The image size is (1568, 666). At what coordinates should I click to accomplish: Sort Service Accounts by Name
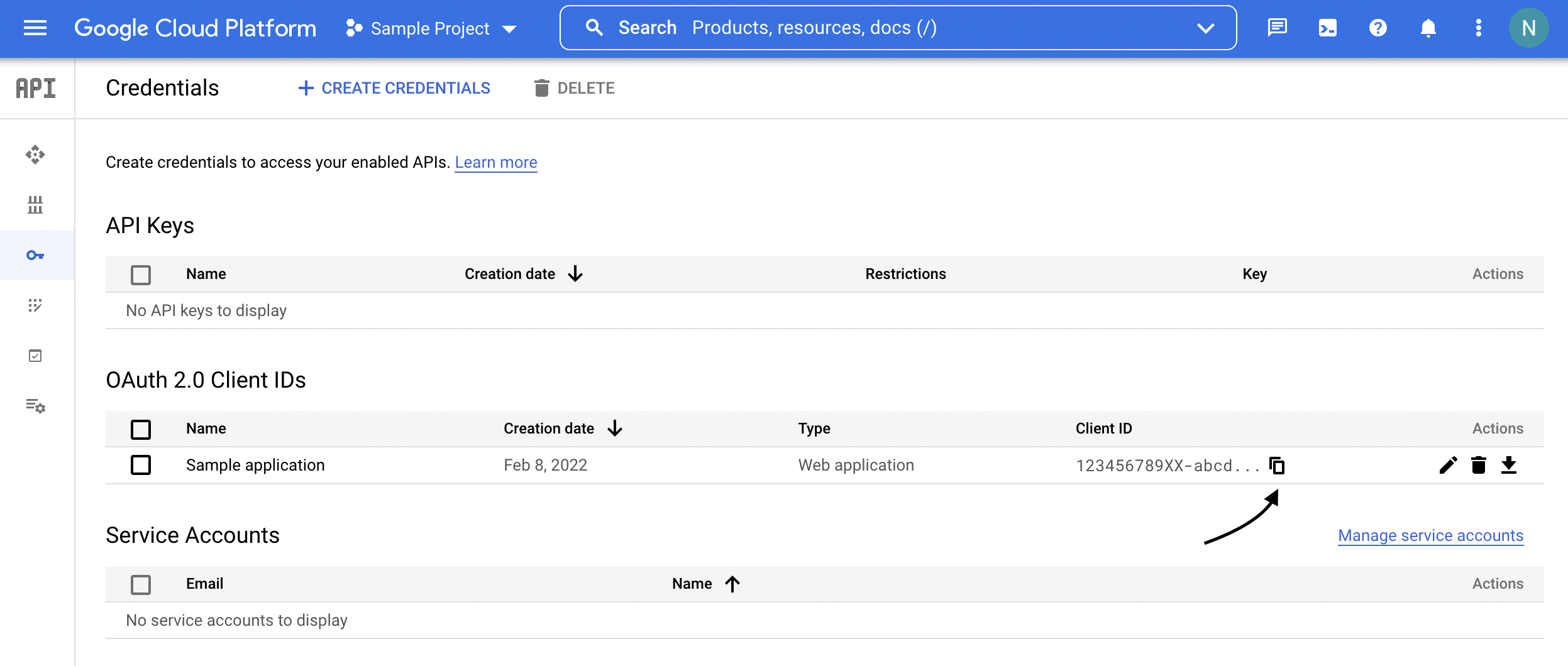tap(706, 584)
